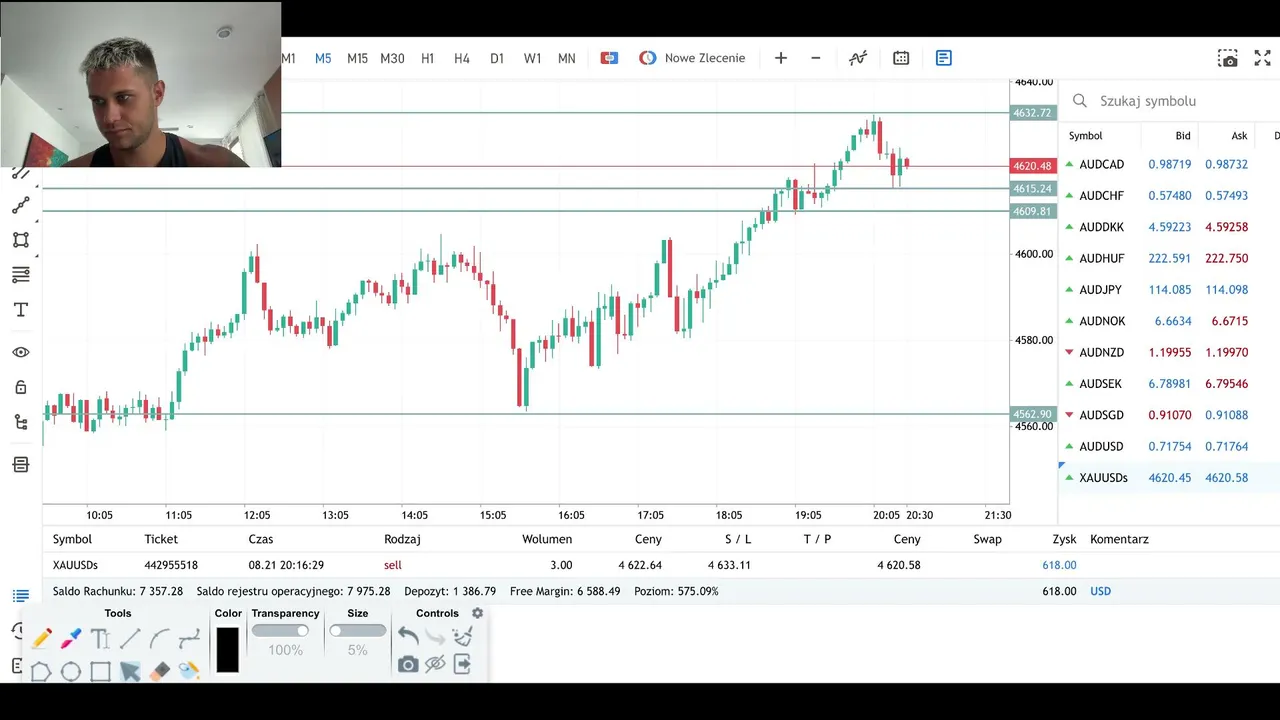Screen dimensions: 1280x720
Task: Select the highlighter marker tool
Action: [x=71, y=638]
